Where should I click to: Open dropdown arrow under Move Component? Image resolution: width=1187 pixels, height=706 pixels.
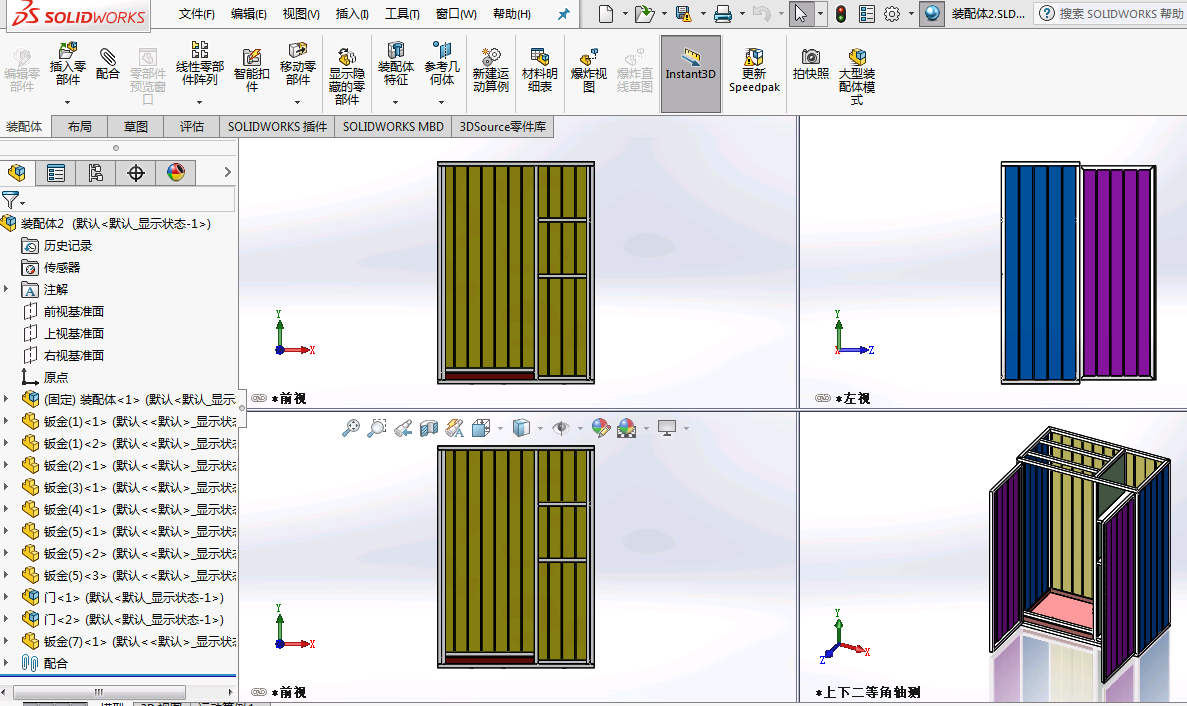(x=298, y=102)
